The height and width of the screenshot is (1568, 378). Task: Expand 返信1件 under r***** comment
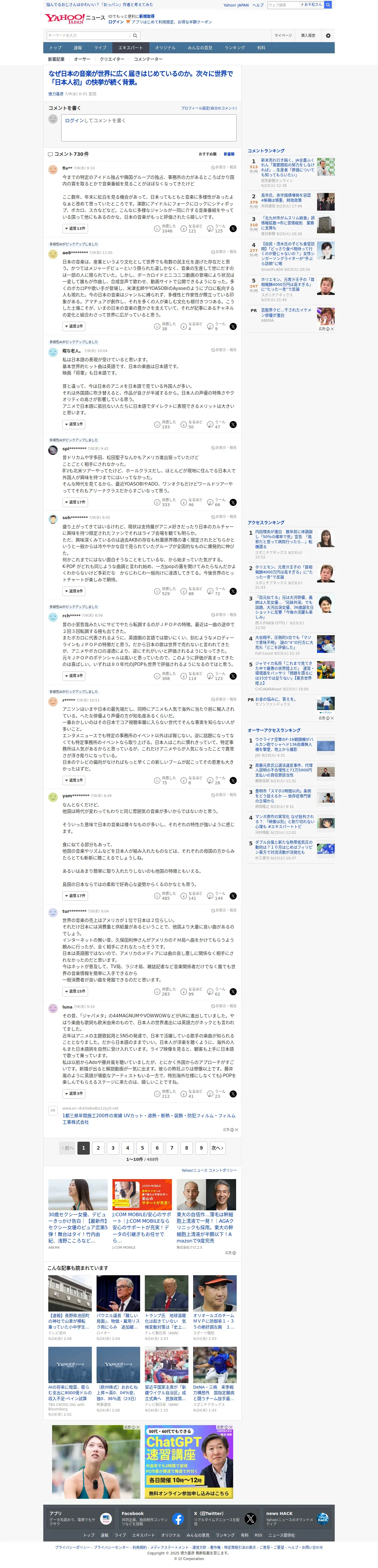tap(74, 780)
